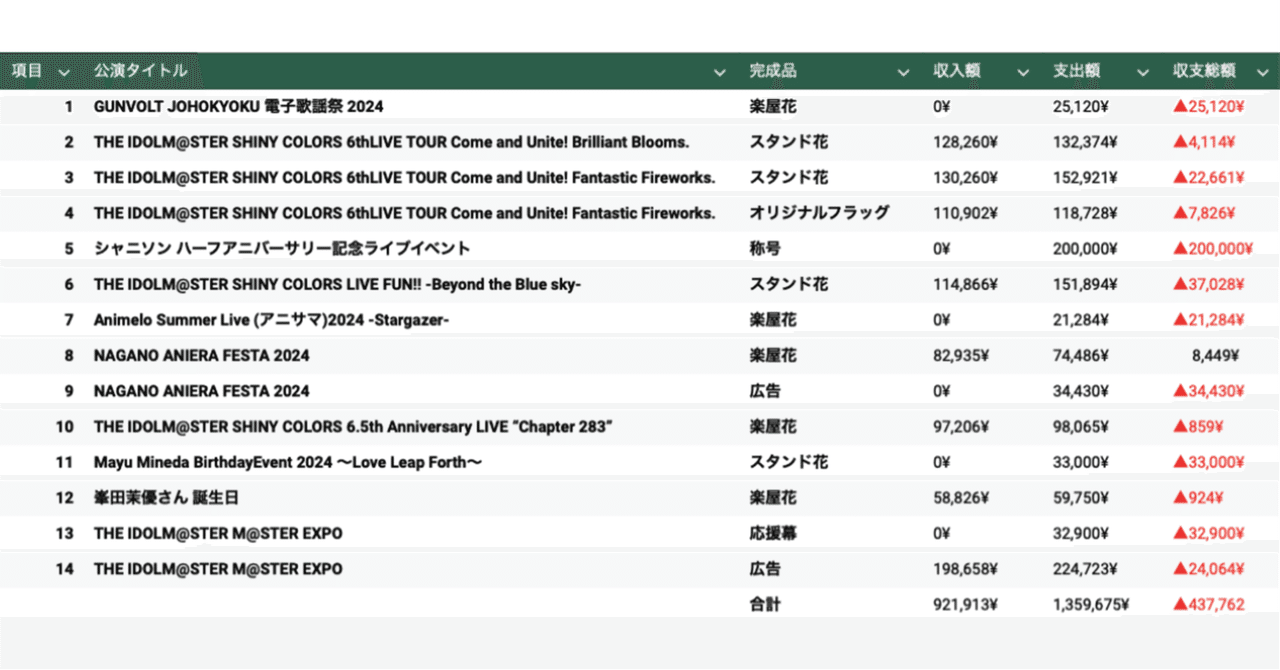Click the income value 198,658¥
Image resolution: width=1280 pixels, height=670 pixels.
click(965, 569)
